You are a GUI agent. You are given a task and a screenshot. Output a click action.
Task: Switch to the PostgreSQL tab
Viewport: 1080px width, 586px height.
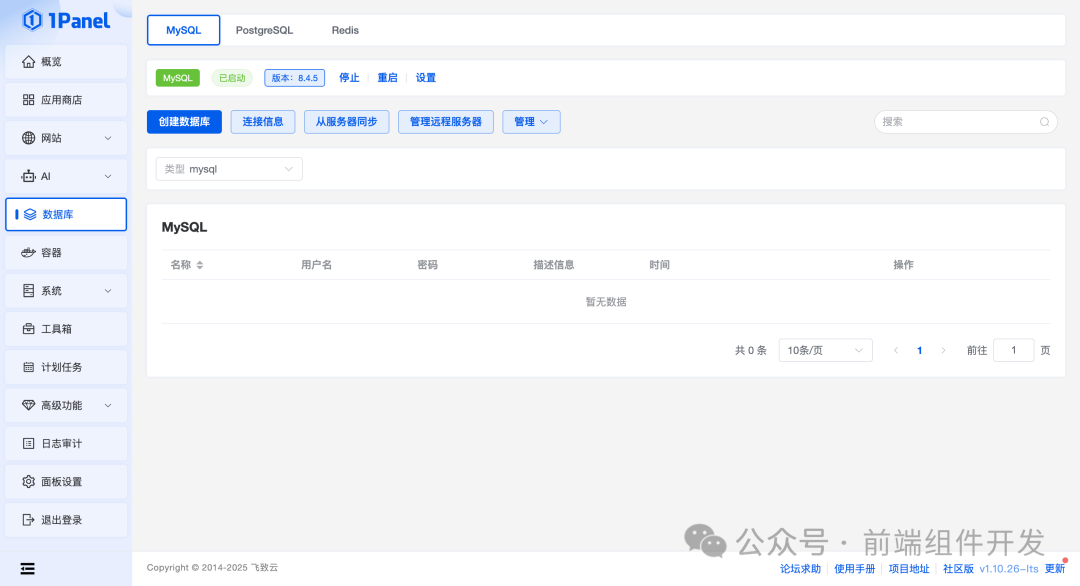(x=264, y=30)
